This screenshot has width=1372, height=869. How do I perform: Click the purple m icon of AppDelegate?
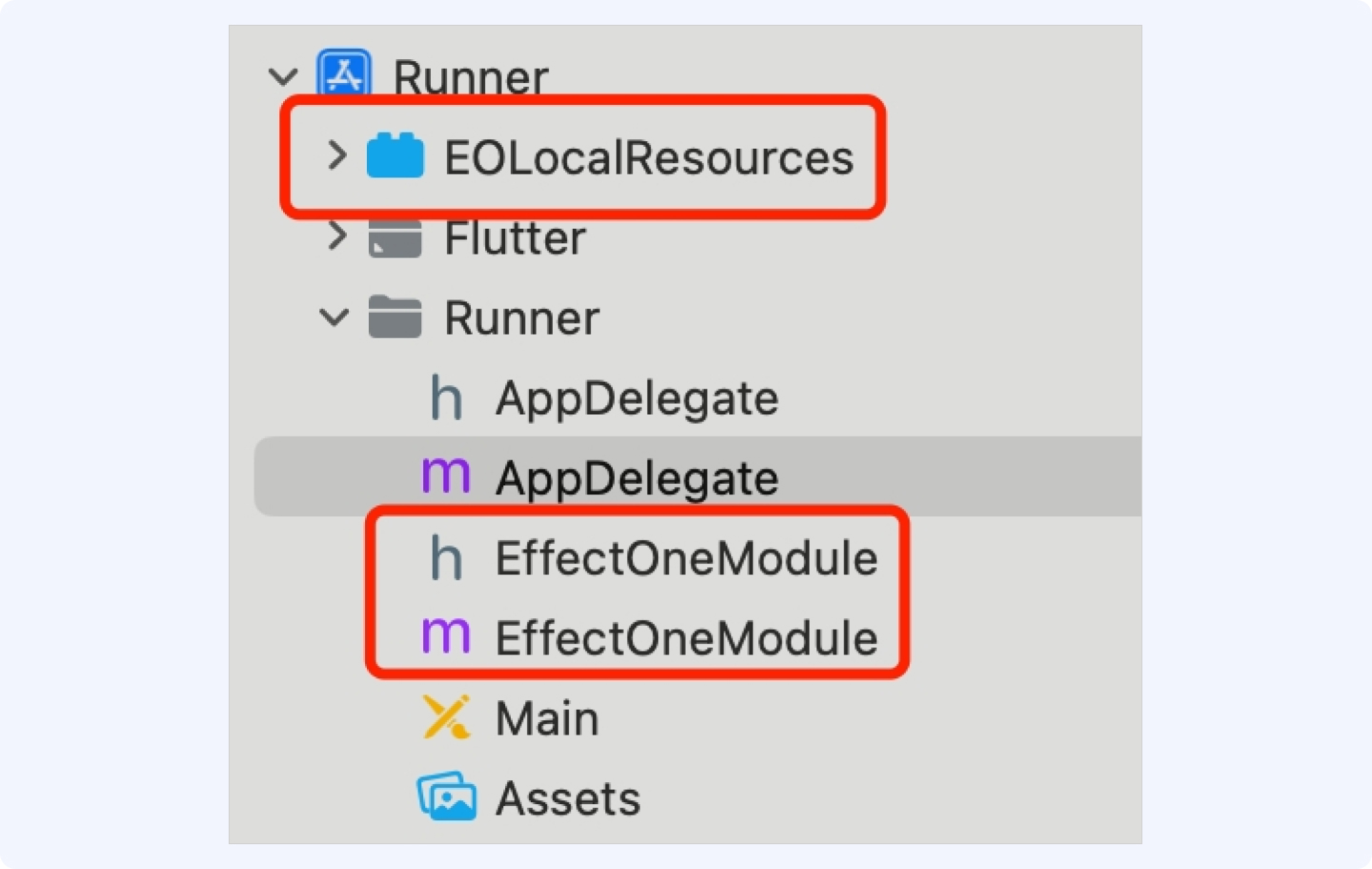click(446, 476)
